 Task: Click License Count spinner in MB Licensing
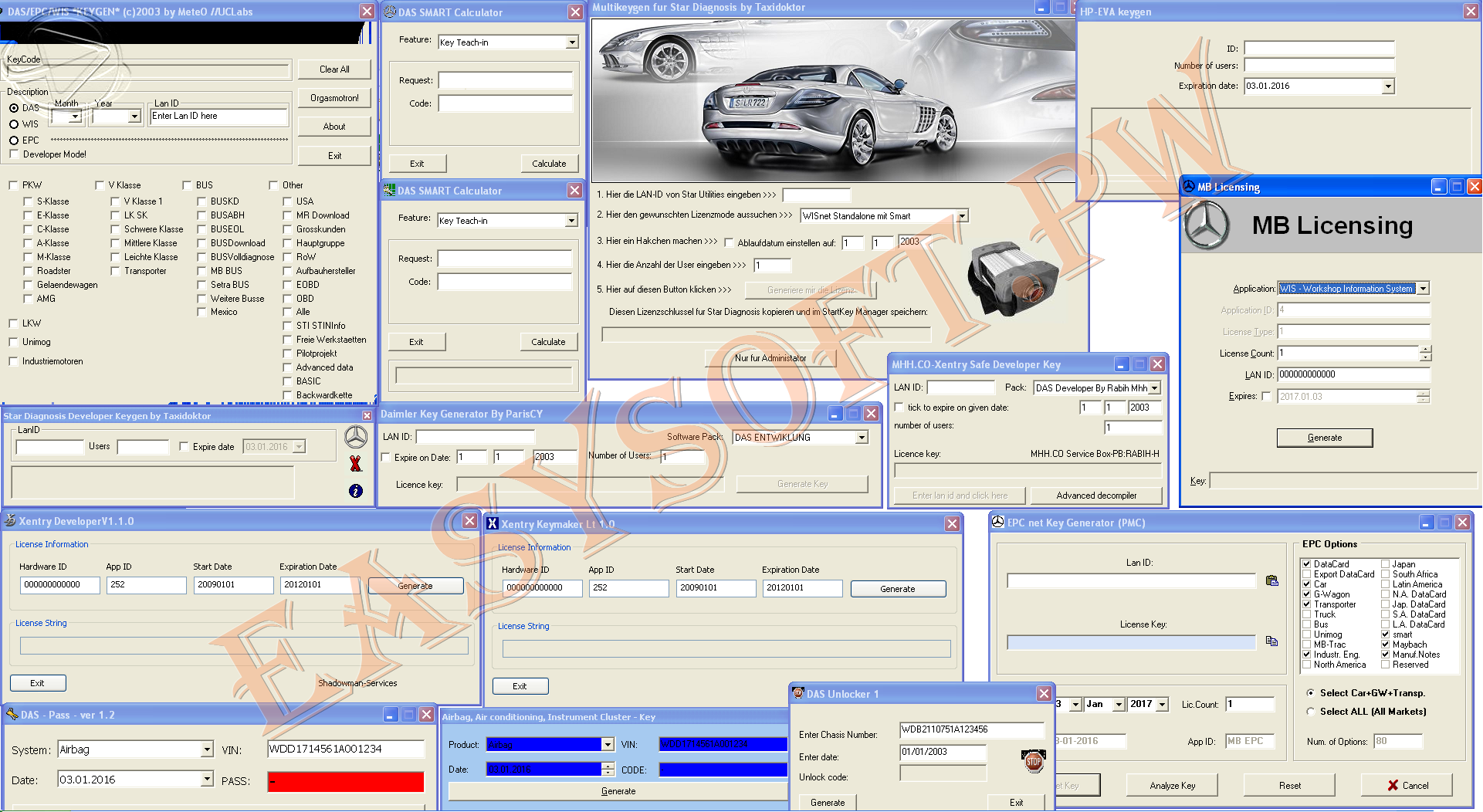click(1425, 354)
